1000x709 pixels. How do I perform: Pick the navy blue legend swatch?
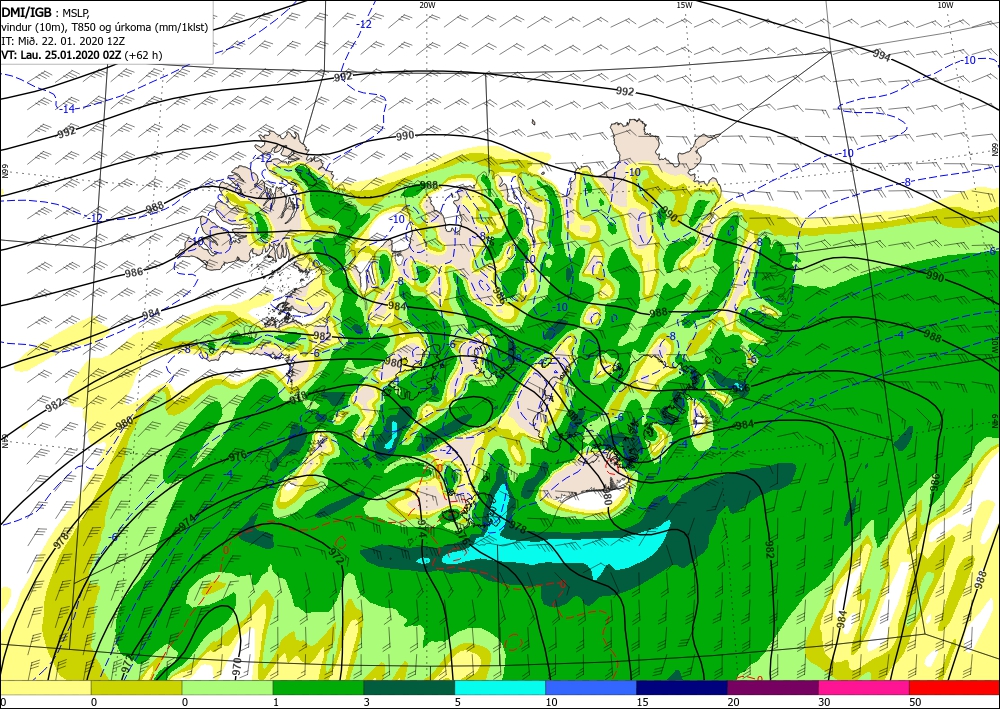tap(682, 687)
